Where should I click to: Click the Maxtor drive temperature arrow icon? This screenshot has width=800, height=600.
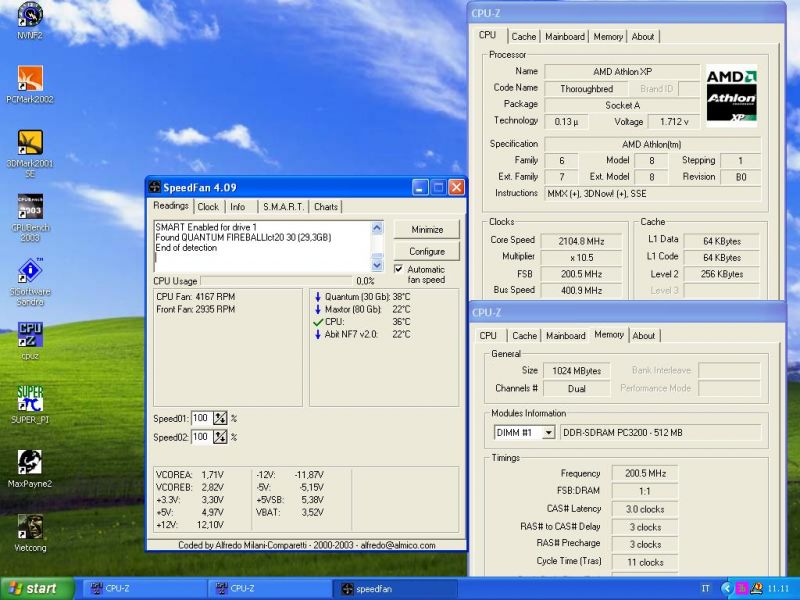click(318, 309)
